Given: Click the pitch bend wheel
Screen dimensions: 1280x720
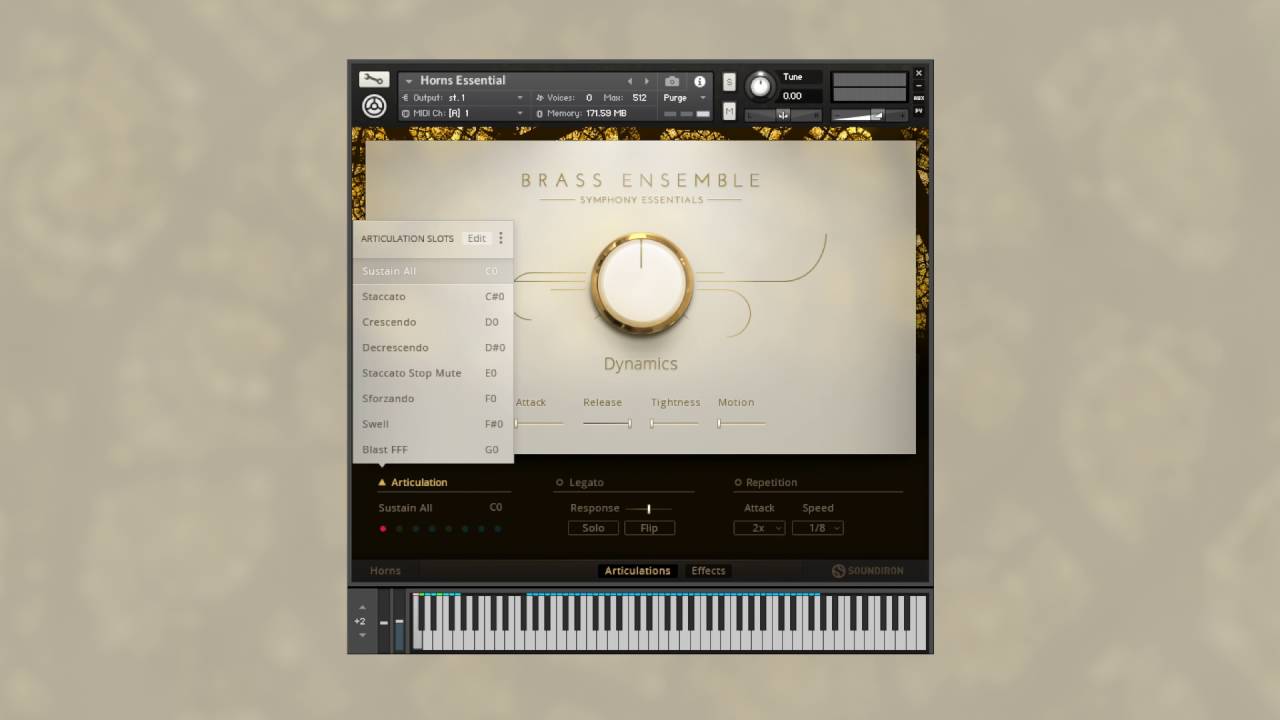Looking at the screenshot, I should point(384,622).
